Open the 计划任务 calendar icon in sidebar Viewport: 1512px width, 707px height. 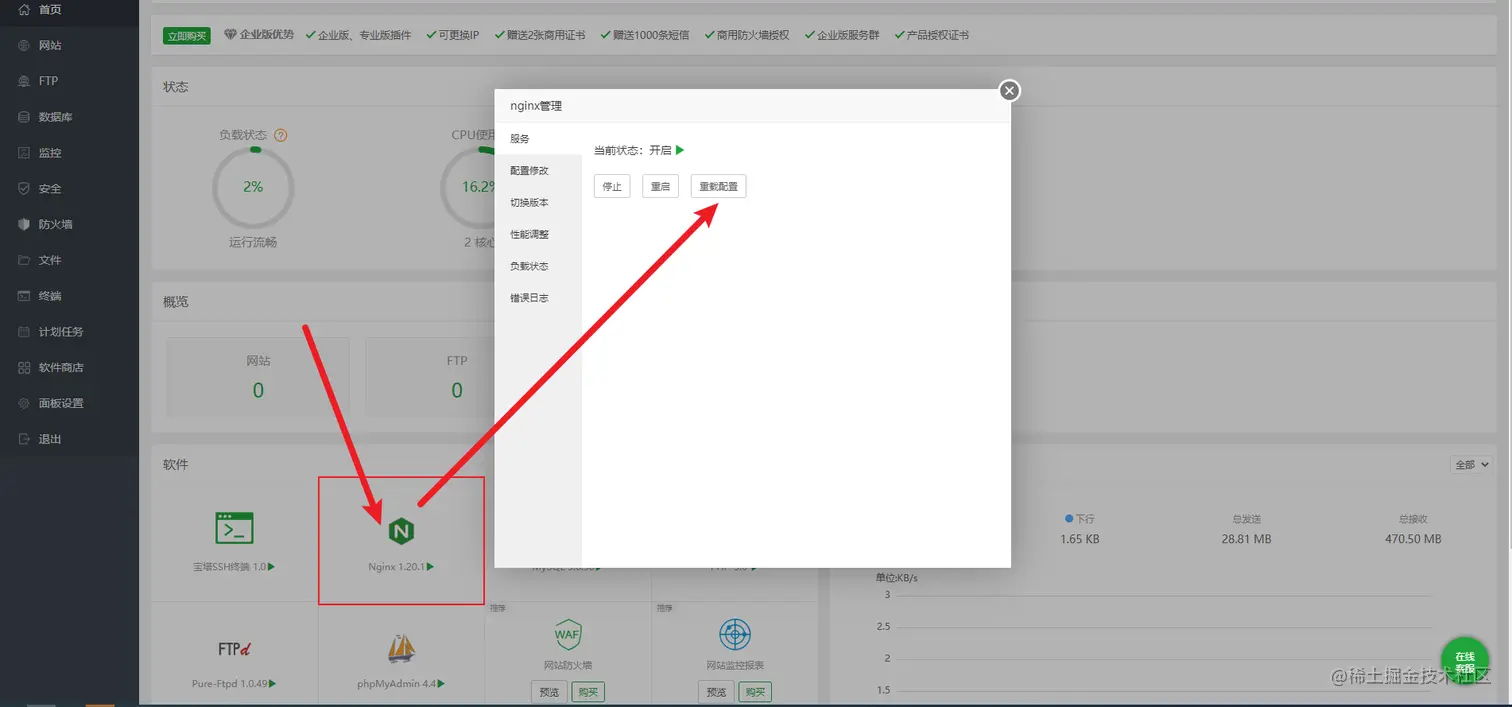[25, 331]
